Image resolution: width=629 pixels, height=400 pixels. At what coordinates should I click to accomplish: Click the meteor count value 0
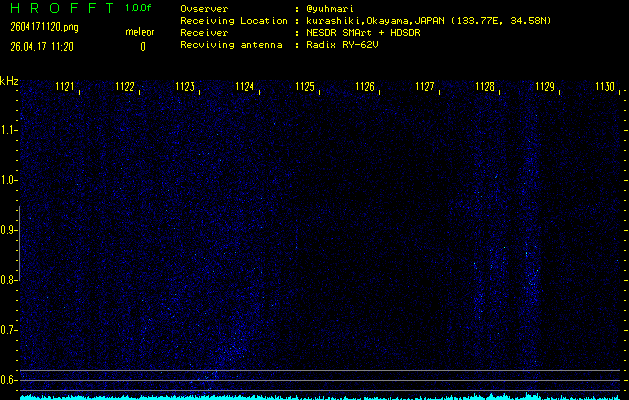(x=143, y=47)
